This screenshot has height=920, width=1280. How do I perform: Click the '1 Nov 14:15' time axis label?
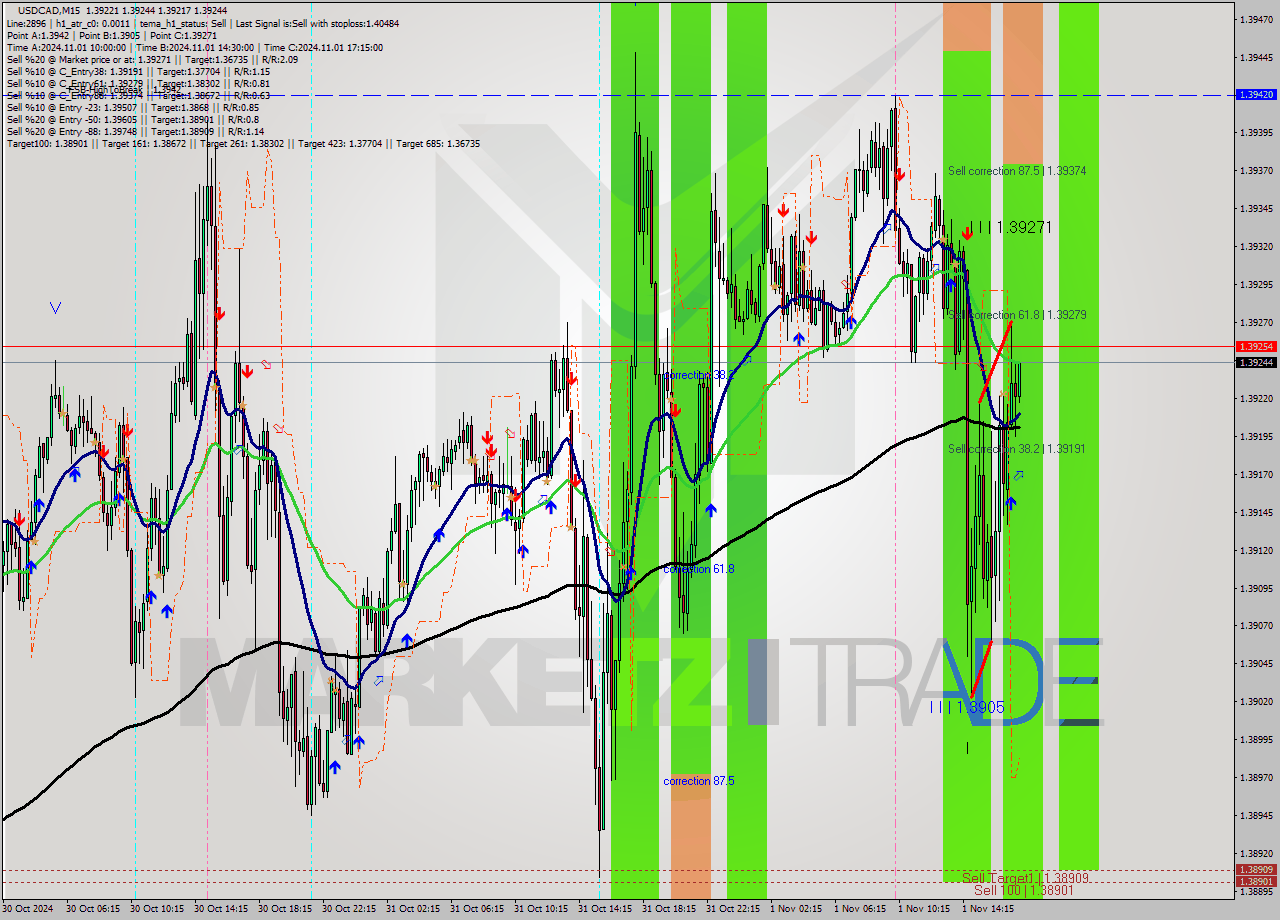(987, 909)
